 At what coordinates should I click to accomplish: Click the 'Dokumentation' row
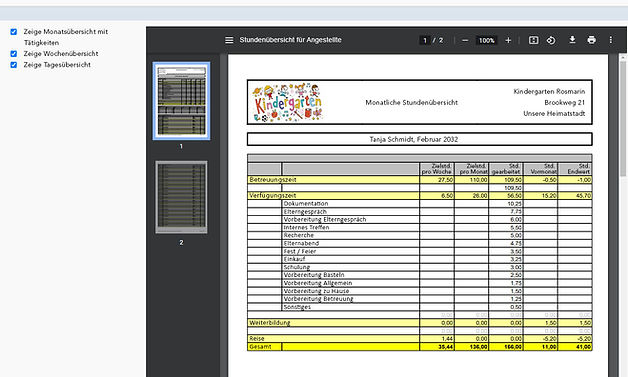coord(420,204)
